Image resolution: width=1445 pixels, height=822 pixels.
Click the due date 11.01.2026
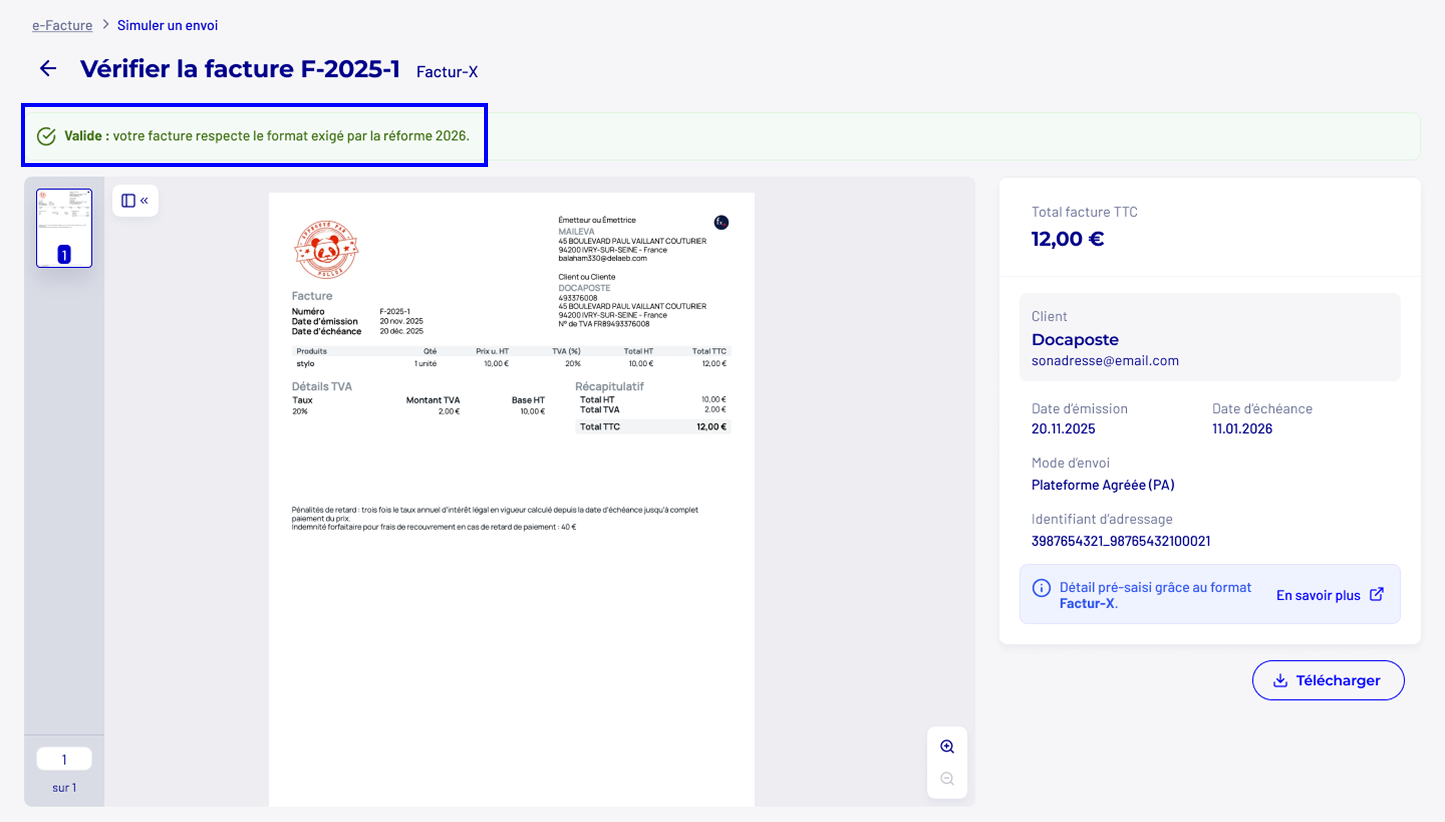(x=1242, y=429)
